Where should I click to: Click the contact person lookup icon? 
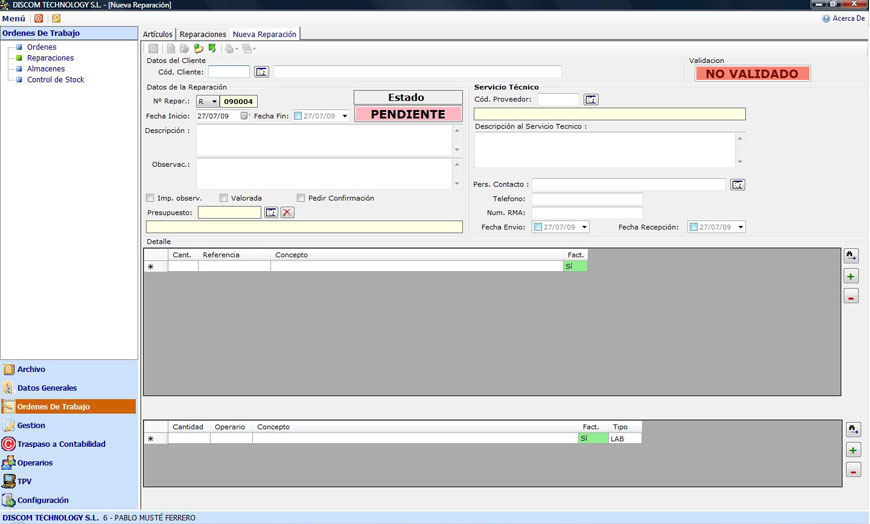pyautogui.click(x=738, y=184)
